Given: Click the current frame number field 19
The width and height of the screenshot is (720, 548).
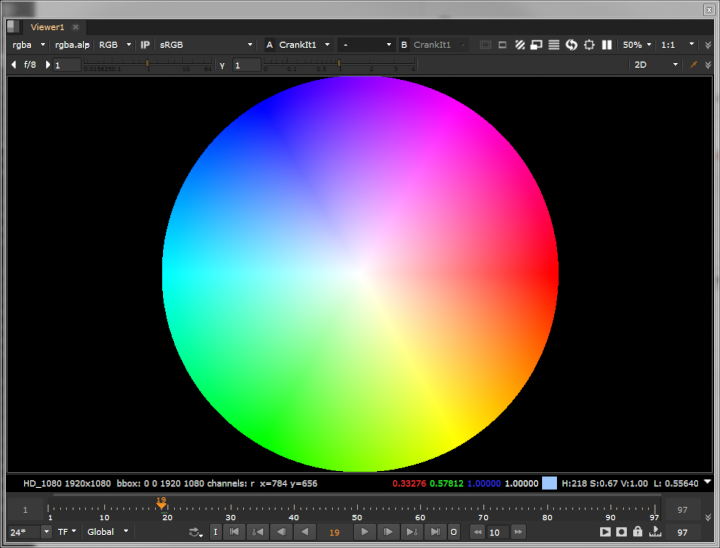Looking at the screenshot, I should pyautogui.click(x=334, y=532).
